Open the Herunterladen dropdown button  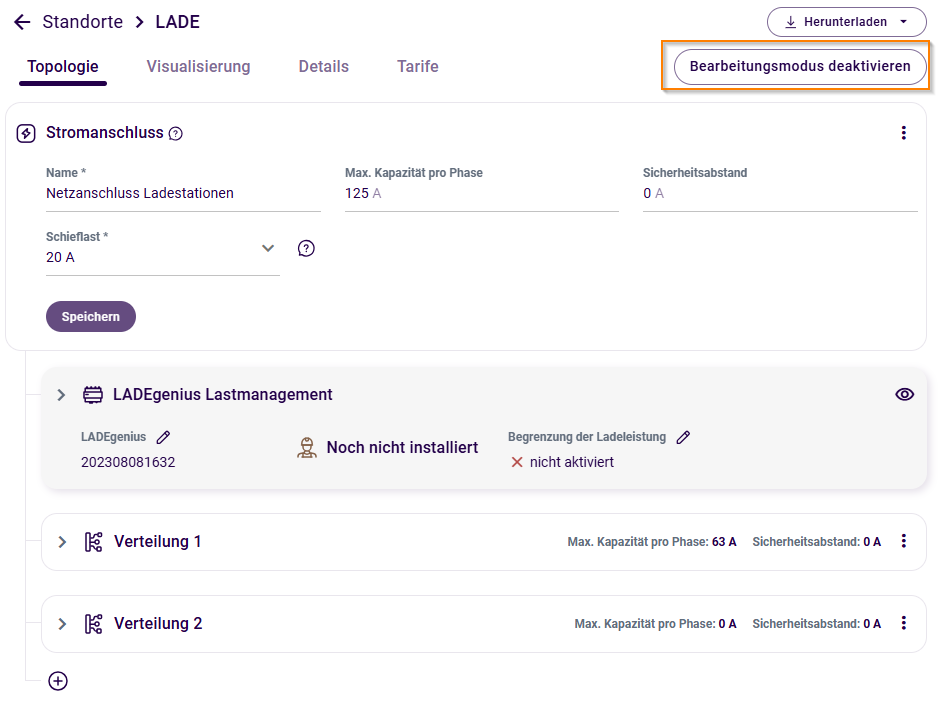pos(846,22)
